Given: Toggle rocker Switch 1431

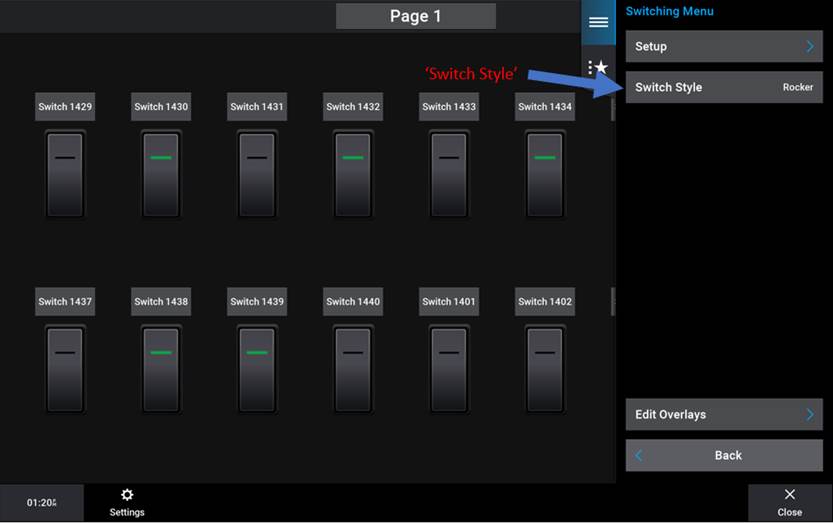Looking at the screenshot, I should pos(257,175).
